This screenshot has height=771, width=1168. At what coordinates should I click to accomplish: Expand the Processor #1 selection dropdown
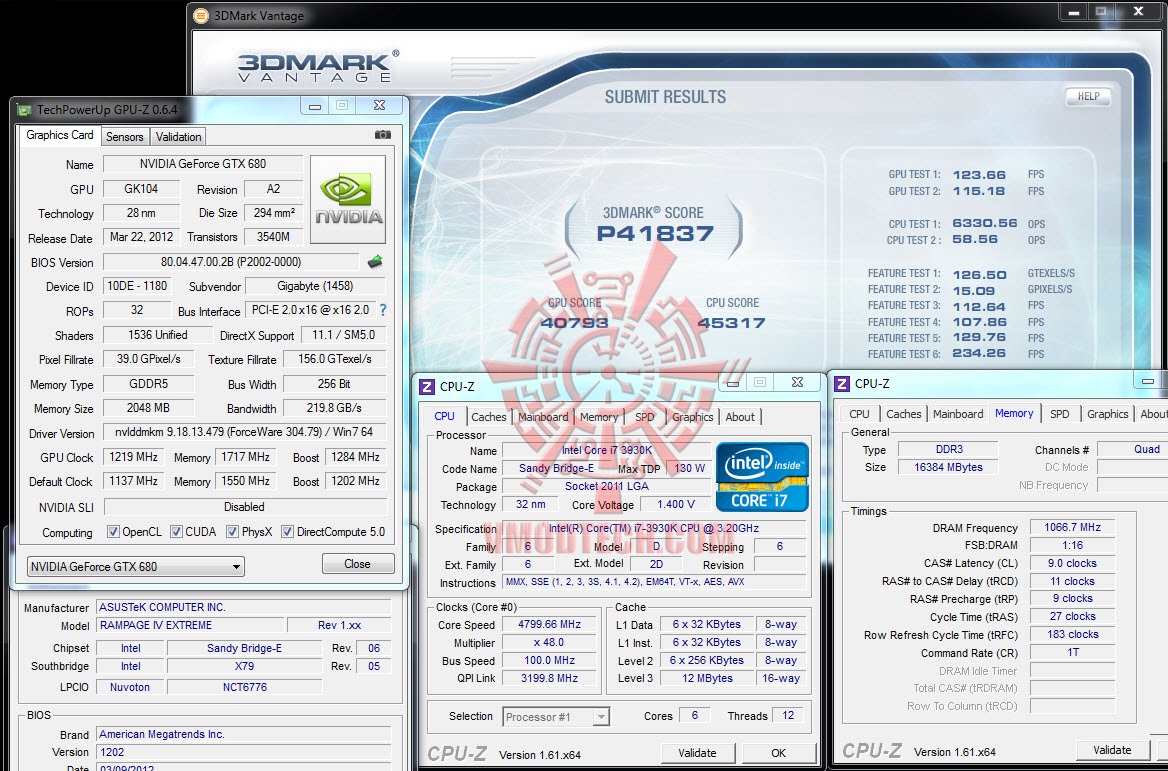[x=556, y=717]
